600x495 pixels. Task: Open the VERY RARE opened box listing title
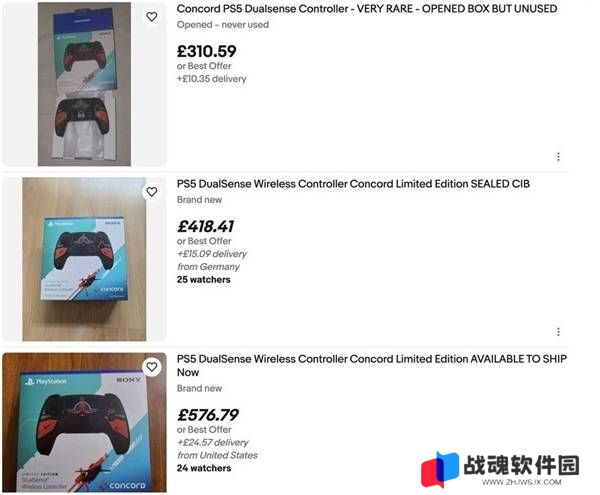367,8
